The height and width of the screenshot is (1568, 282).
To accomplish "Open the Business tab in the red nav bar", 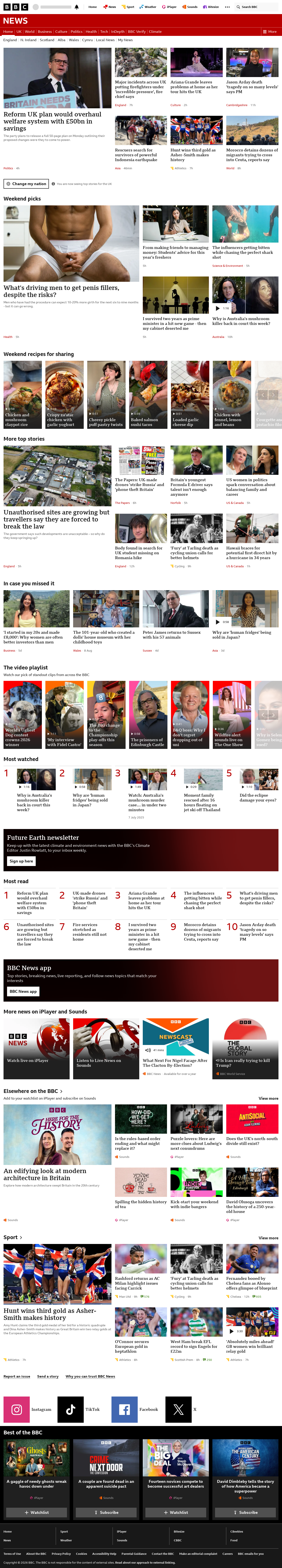I will [45, 32].
